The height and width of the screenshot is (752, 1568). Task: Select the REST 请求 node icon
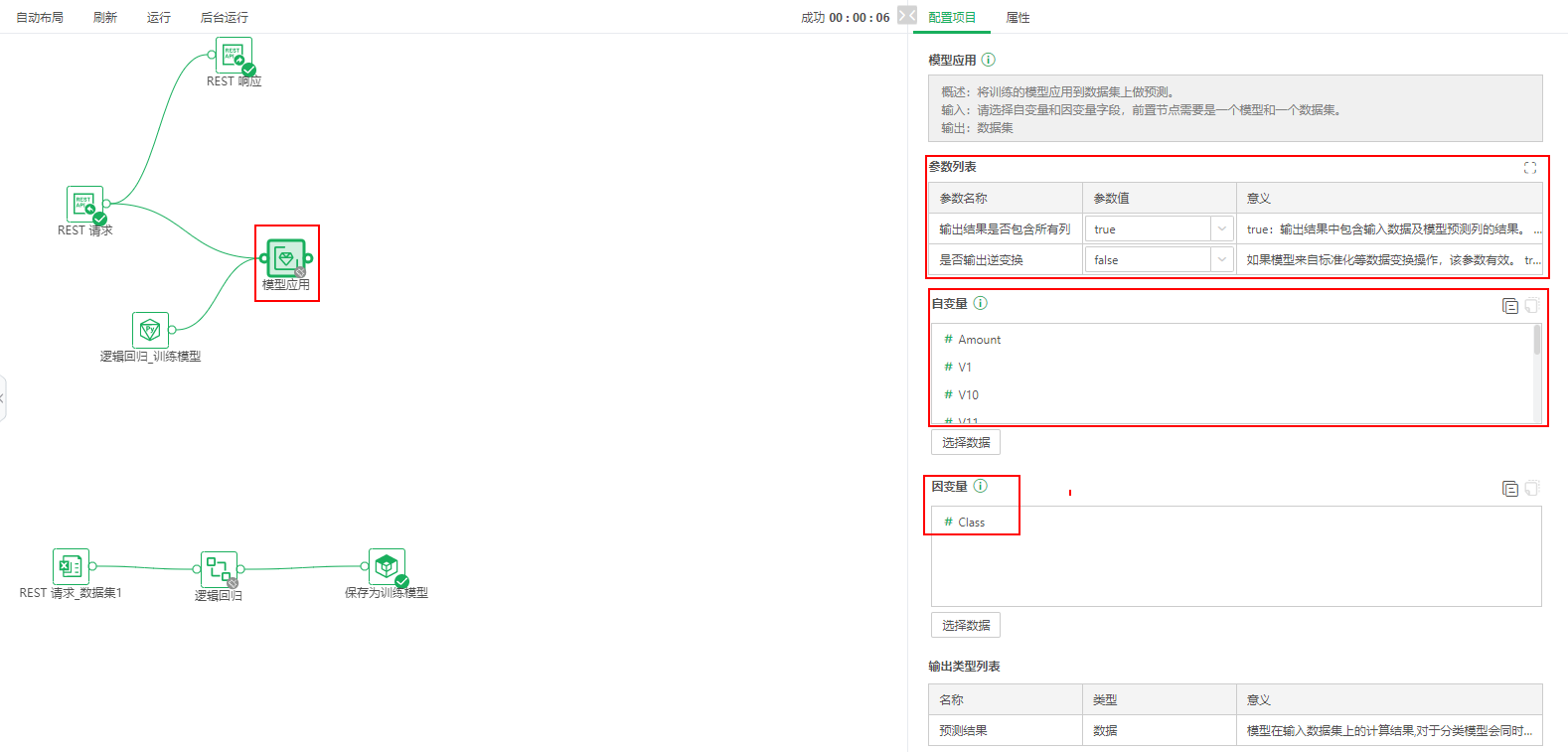(x=84, y=204)
